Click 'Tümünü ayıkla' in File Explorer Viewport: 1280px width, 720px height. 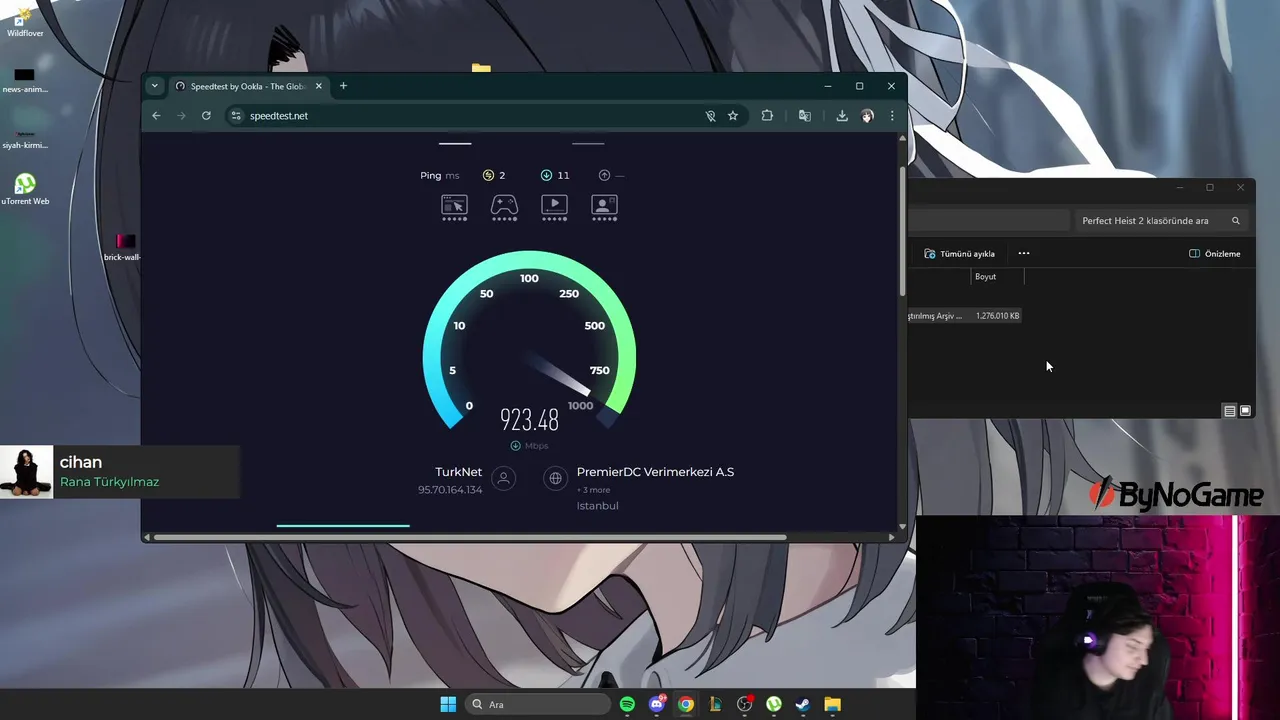coord(959,254)
